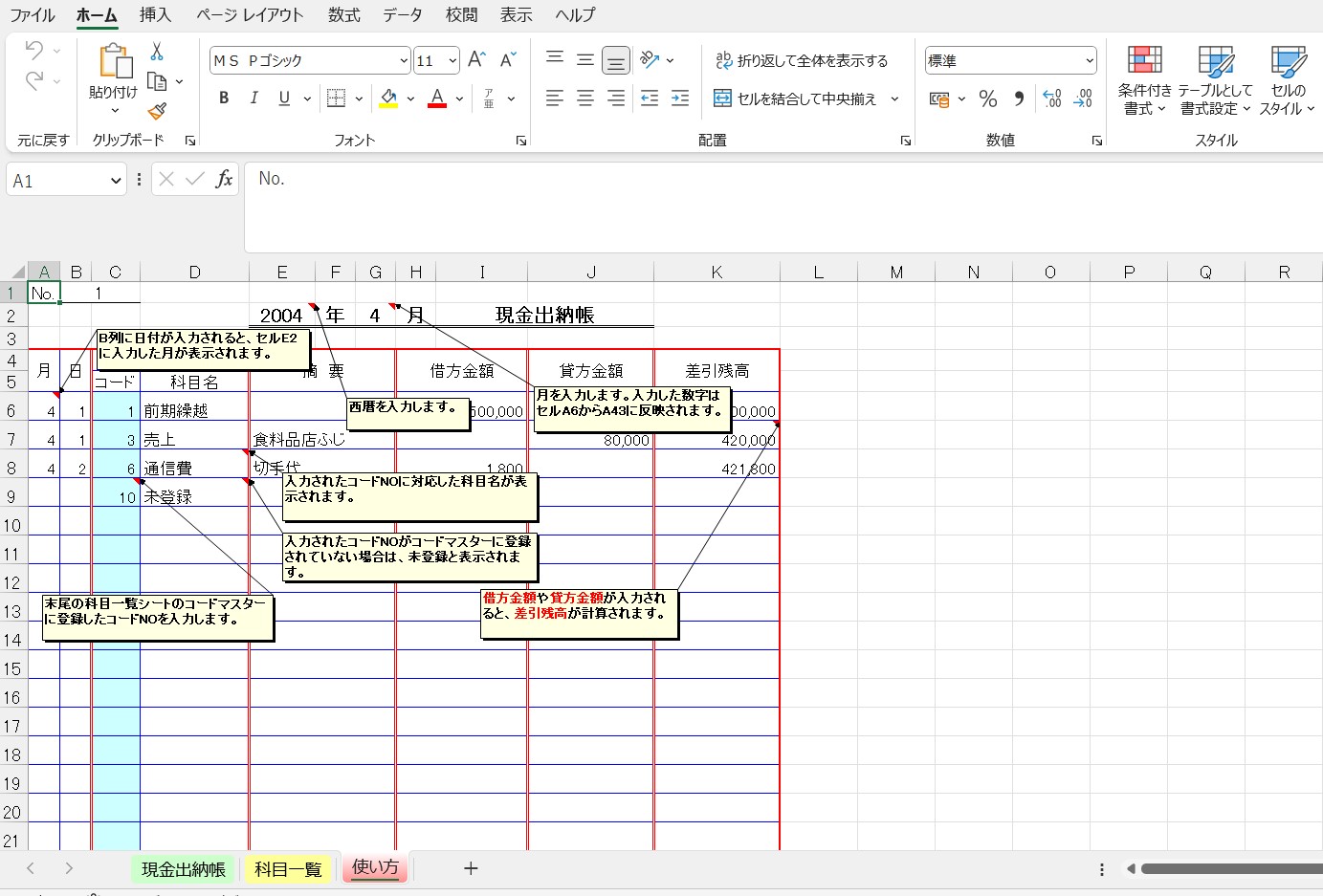Click the cut scissors icon

click(157, 52)
